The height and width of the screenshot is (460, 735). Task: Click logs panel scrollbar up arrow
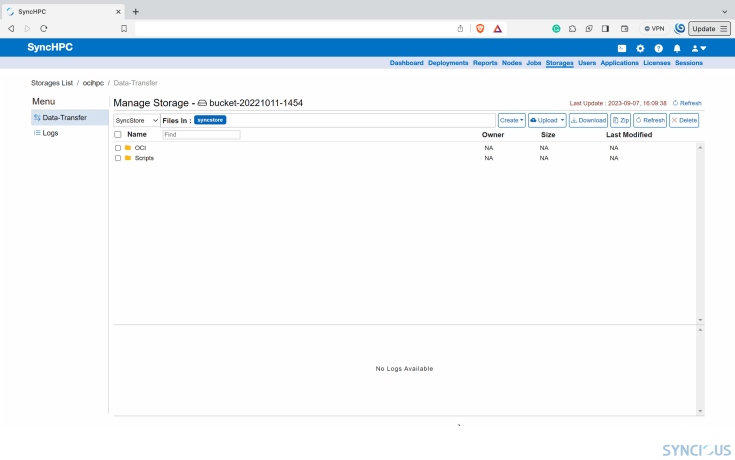[x=700, y=330]
